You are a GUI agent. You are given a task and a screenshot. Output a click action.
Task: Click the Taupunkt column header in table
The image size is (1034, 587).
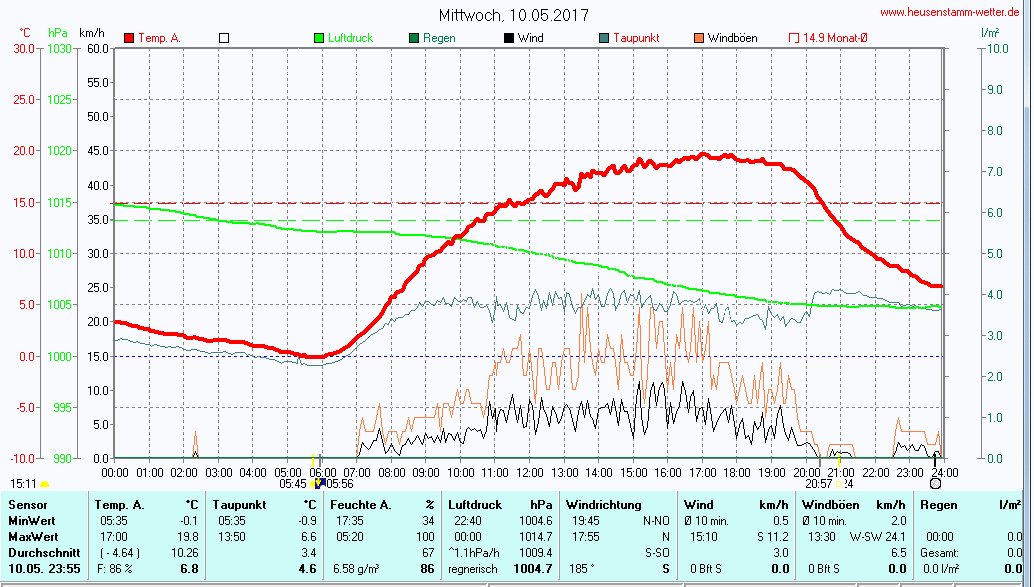(239, 505)
